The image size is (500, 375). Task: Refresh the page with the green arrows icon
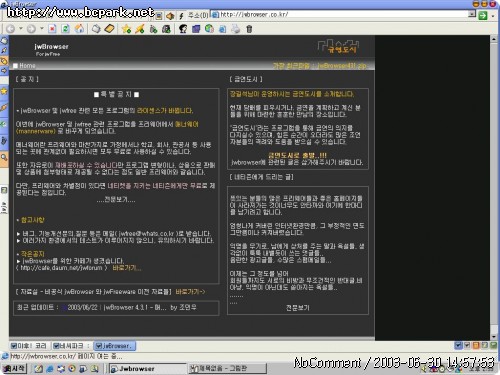[66, 29]
